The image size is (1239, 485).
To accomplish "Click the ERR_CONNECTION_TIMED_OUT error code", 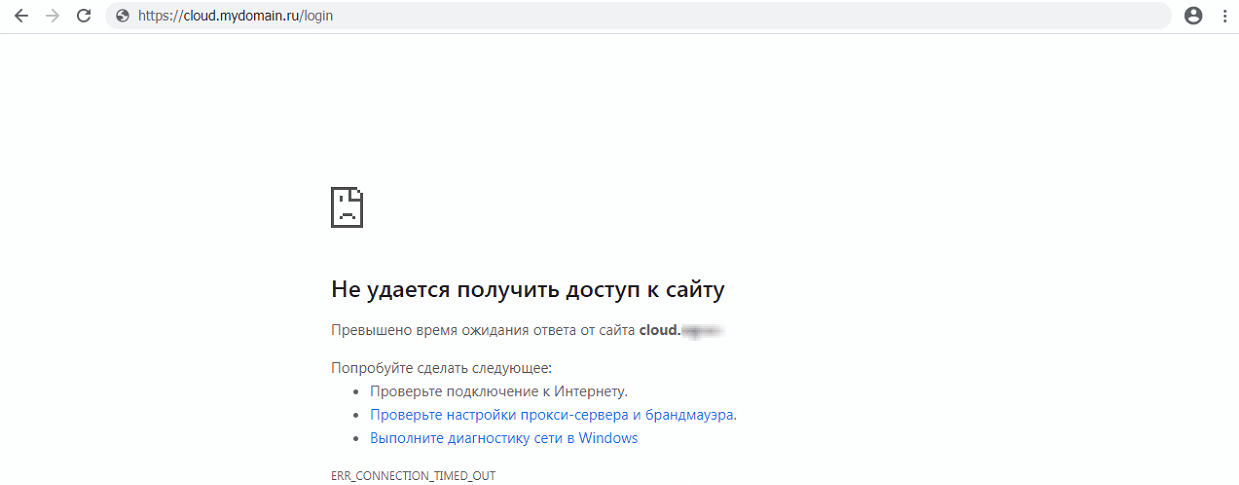I will (x=413, y=475).
